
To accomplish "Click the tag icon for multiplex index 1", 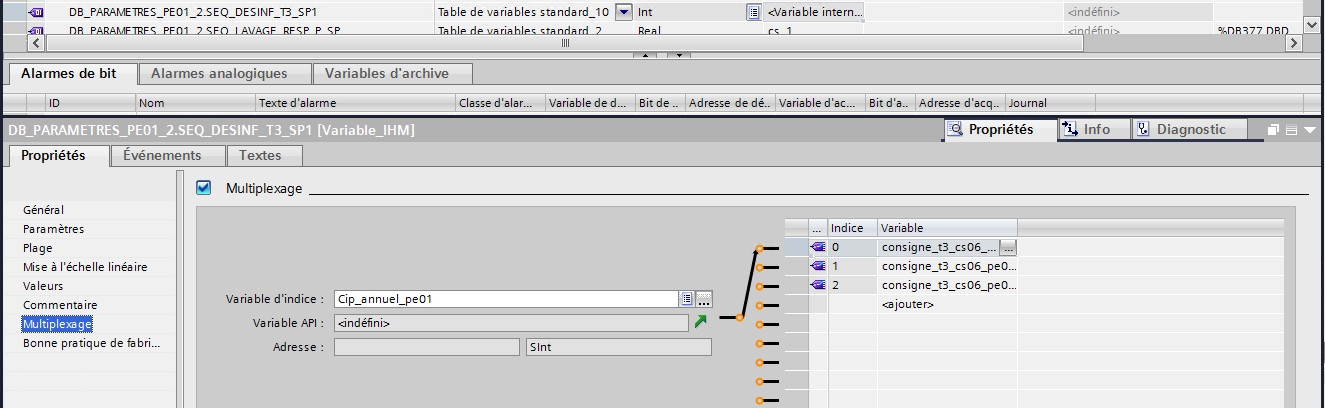I will 817,266.
